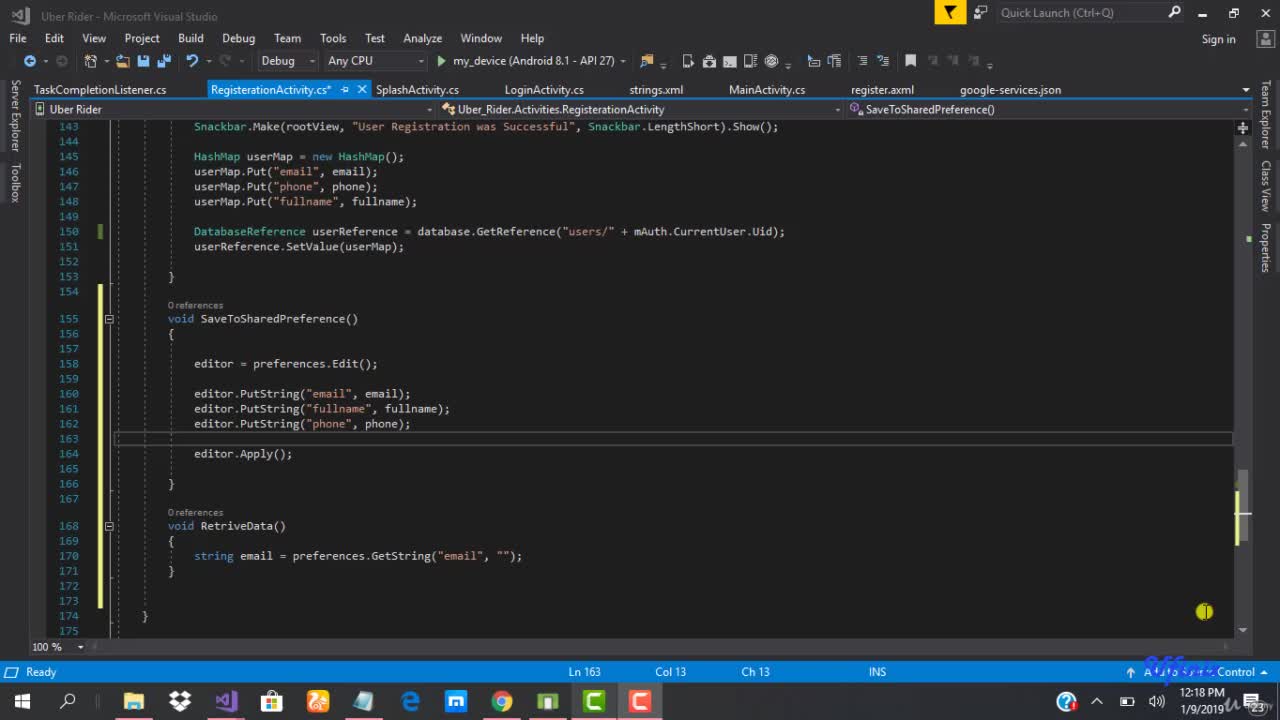Collapse the RetriveData method outline

click(x=109, y=526)
